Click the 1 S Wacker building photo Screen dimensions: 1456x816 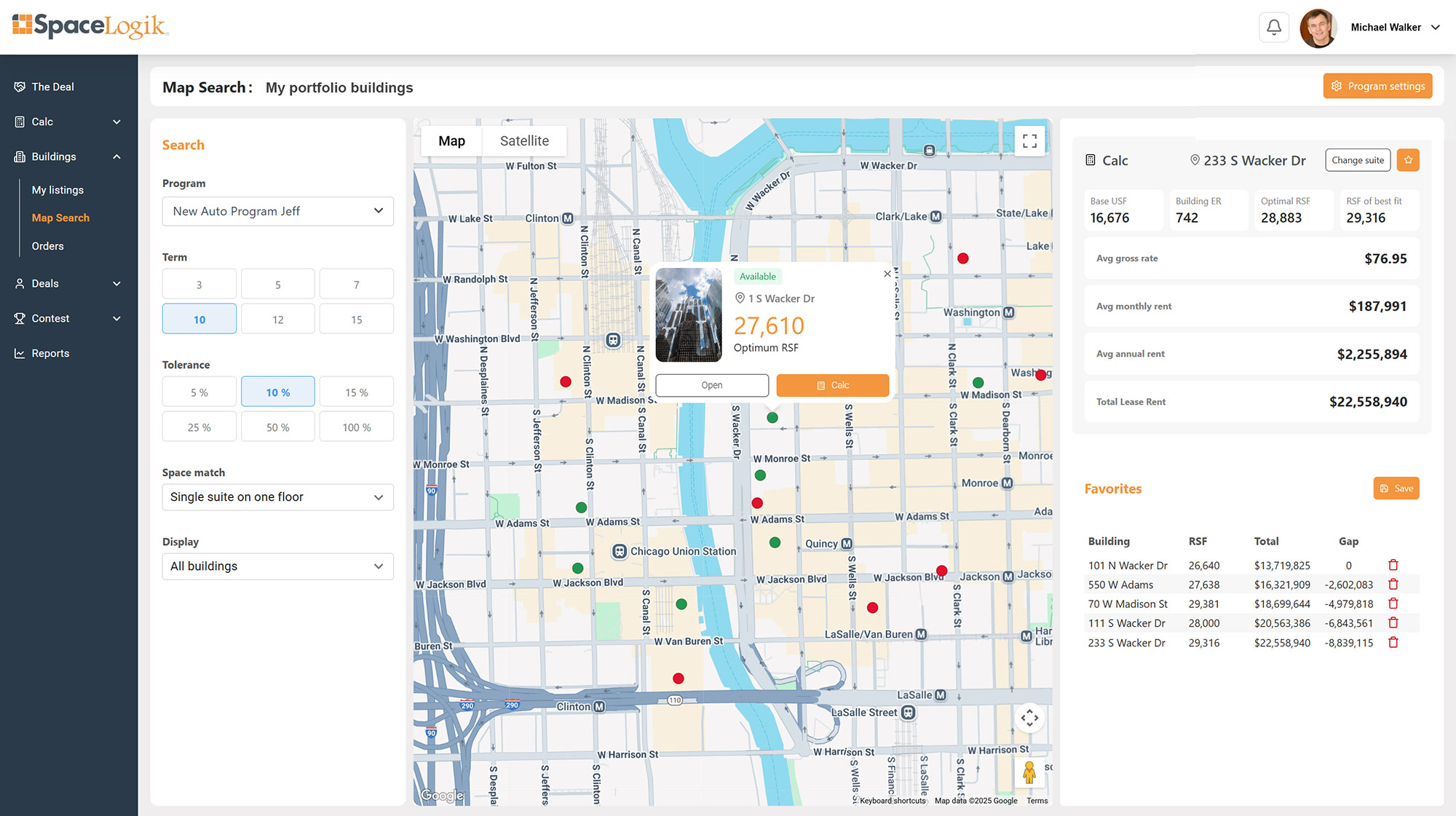(688, 316)
